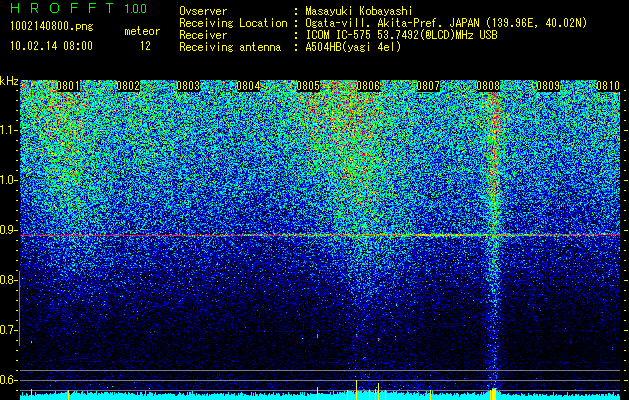Screen dimensions: 629x400
Task: Click the 1.0 frequency axis label
Action: [8, 181]
